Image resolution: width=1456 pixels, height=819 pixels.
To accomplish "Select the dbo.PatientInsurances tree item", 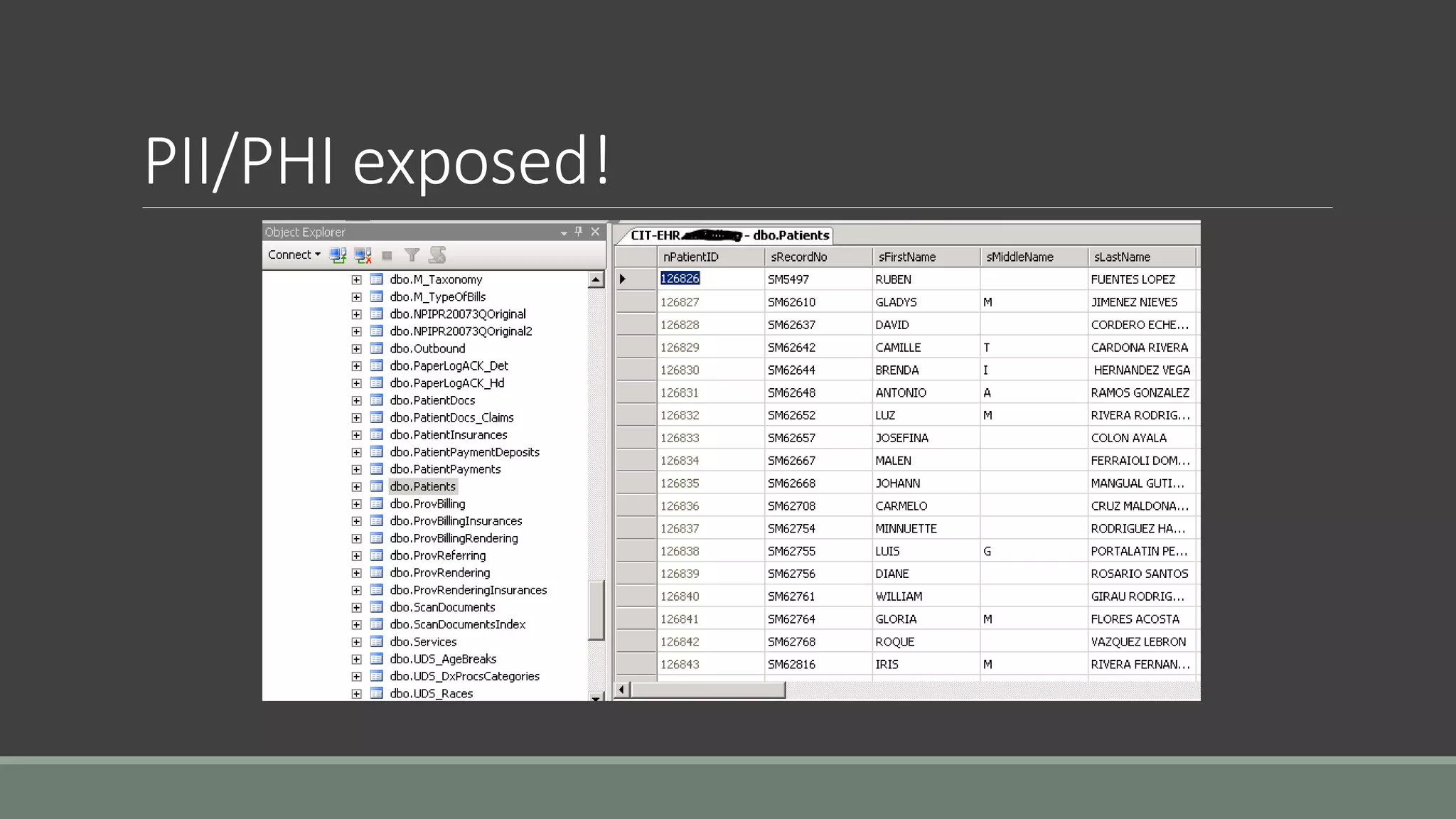I will click(x=448, y=435).
